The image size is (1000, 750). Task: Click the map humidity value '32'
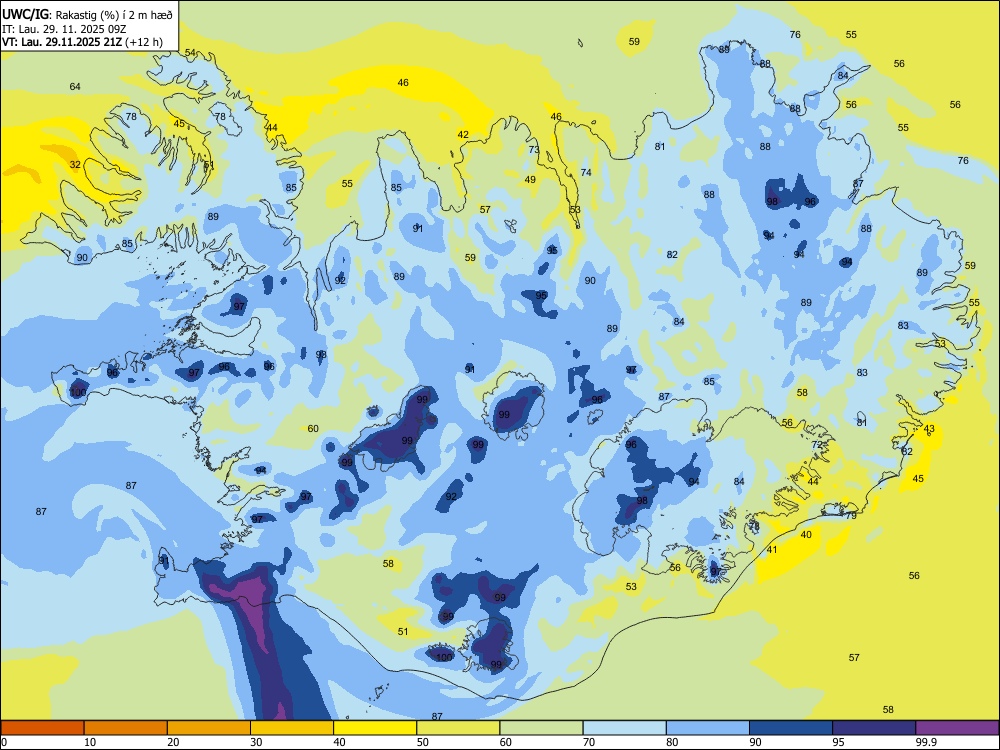point(75,165)
